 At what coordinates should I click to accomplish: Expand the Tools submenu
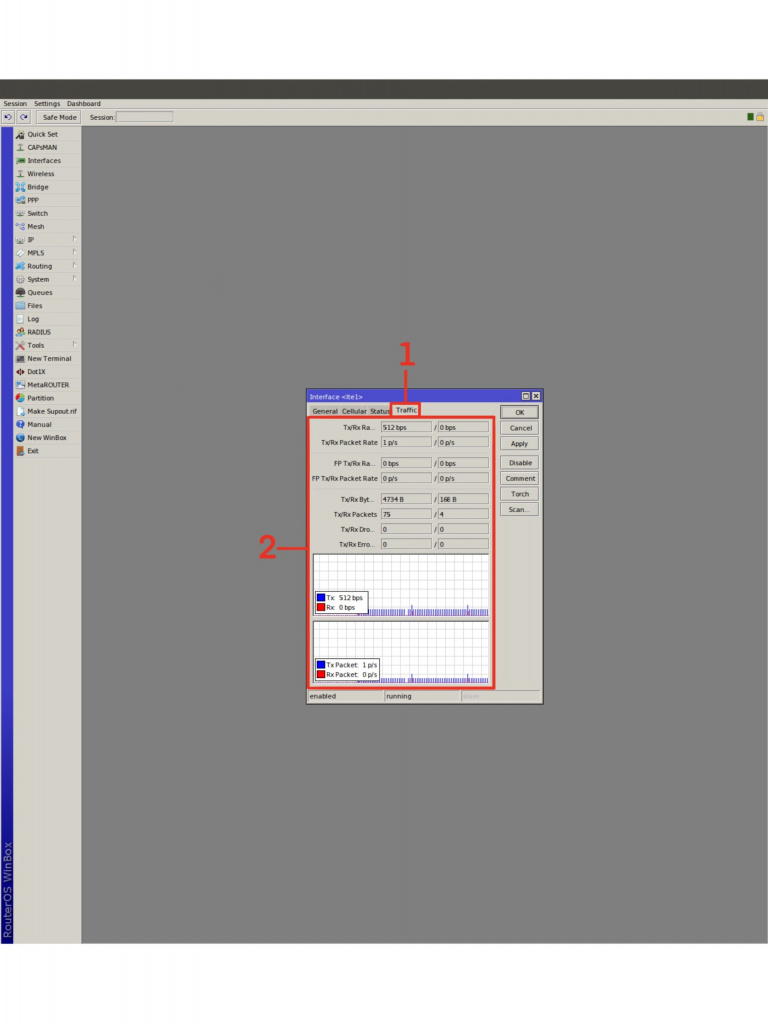coord(74,345)
